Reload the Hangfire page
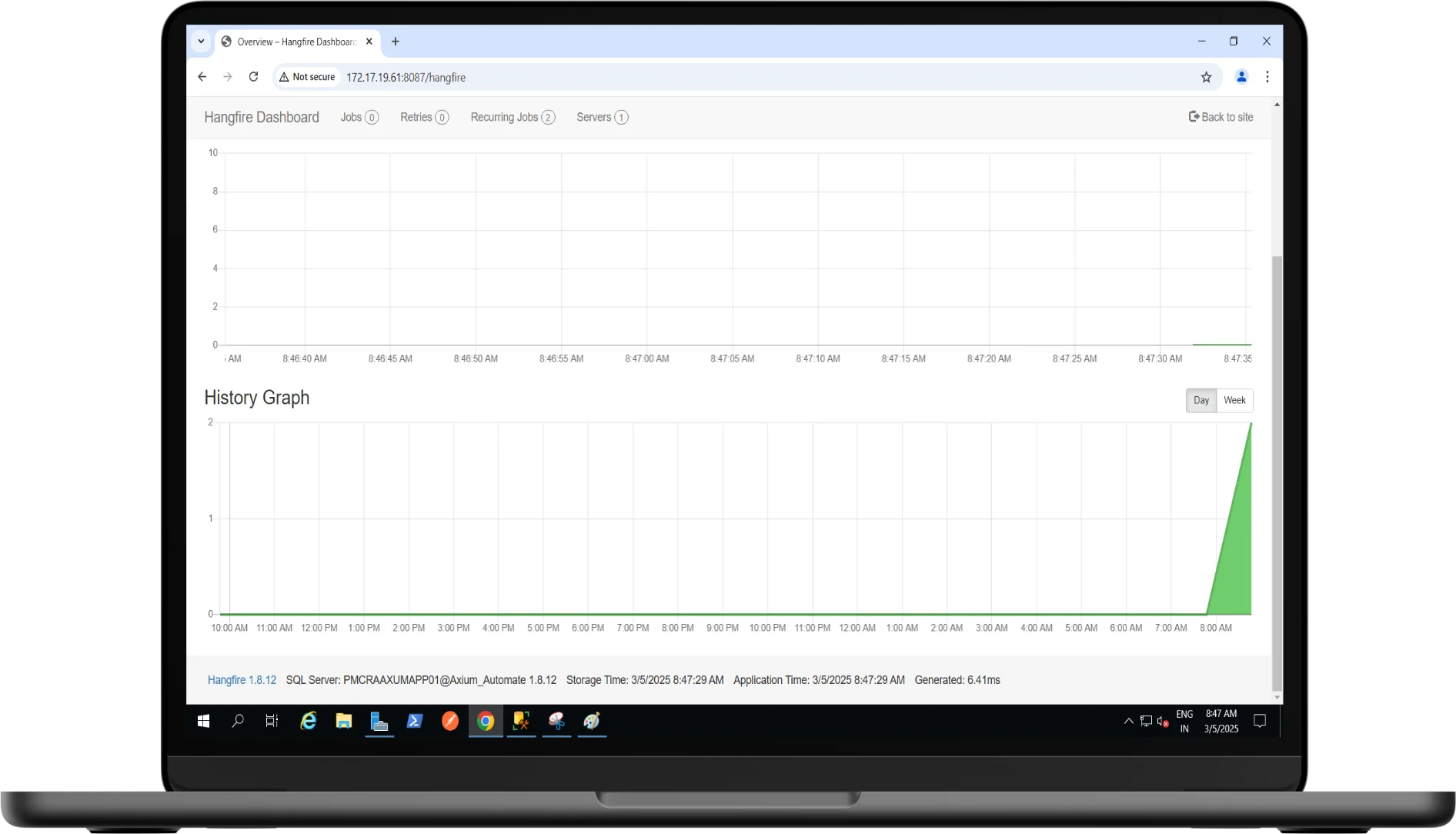The width and height of the screenshot is (1456, 834). tap(253, 77)
